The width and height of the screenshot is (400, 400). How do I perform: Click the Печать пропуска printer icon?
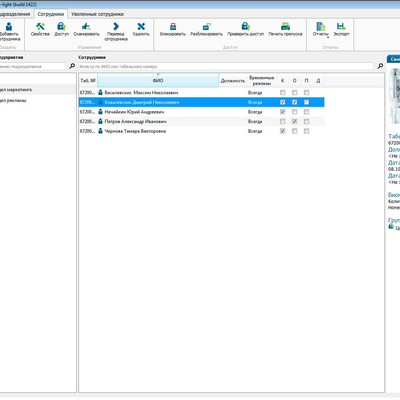pyautogui.click(x=285, y=26)
